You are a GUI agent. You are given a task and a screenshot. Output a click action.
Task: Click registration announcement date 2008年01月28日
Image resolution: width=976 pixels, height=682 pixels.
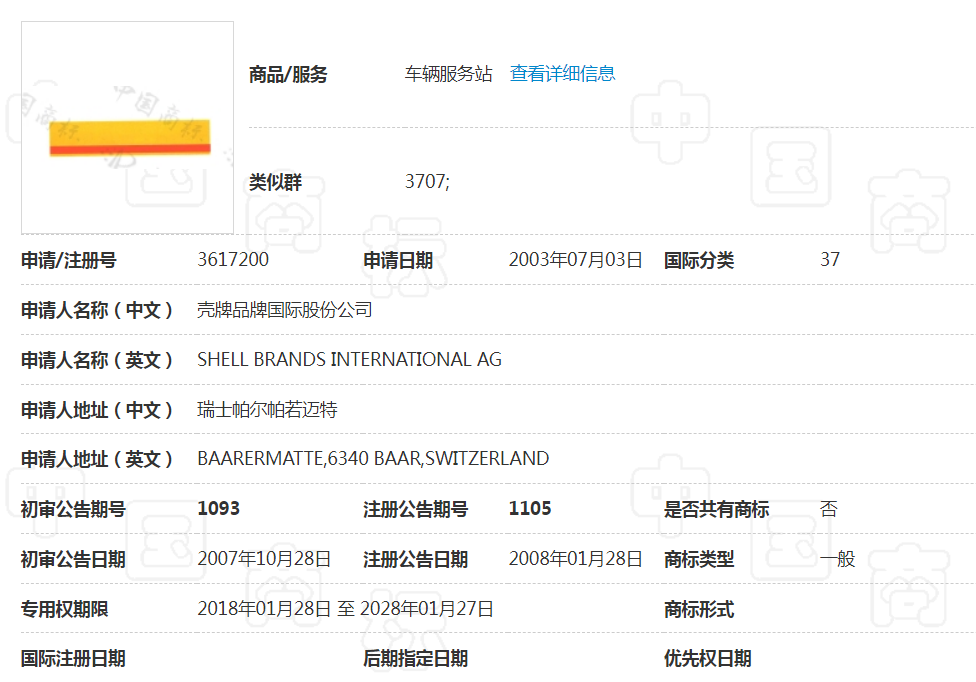point(575,559)
